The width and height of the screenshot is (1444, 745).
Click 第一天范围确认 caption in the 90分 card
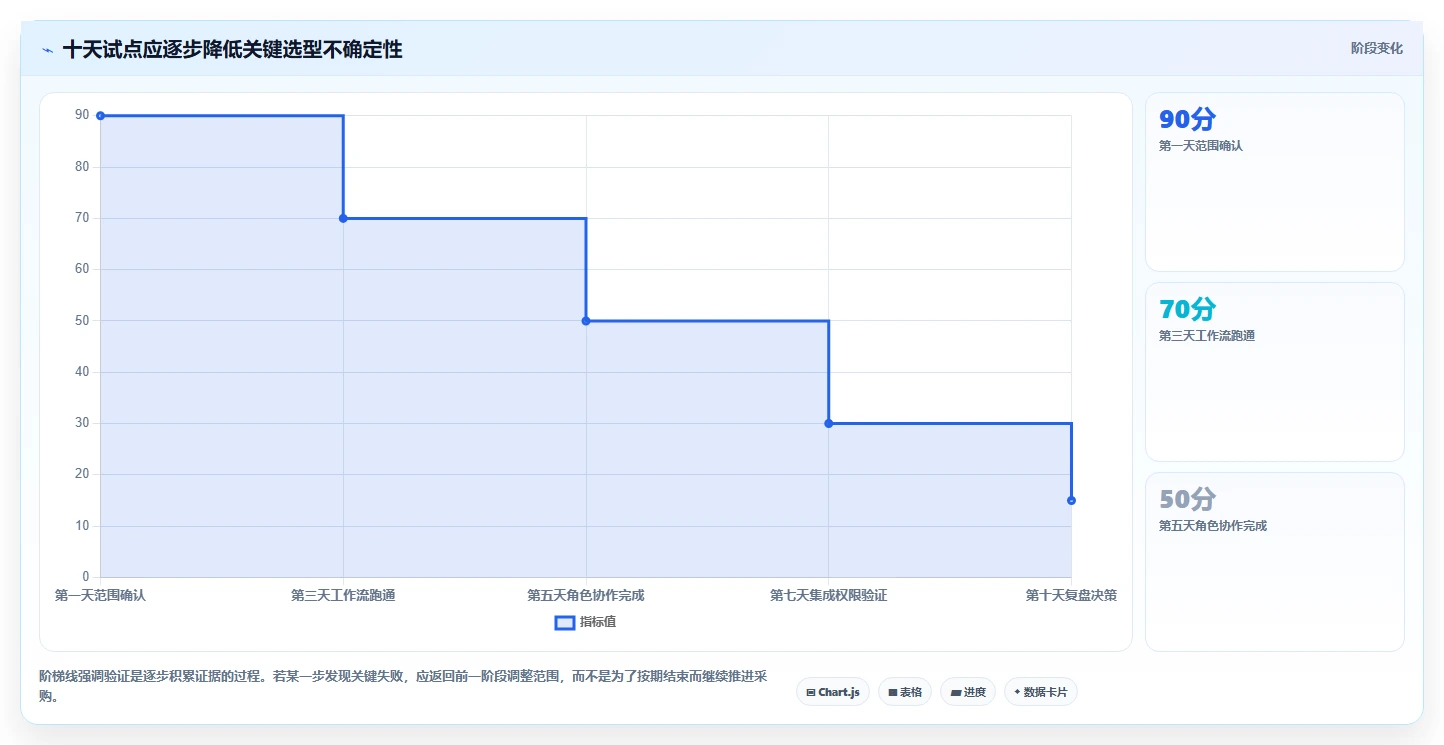[1201, 146]
